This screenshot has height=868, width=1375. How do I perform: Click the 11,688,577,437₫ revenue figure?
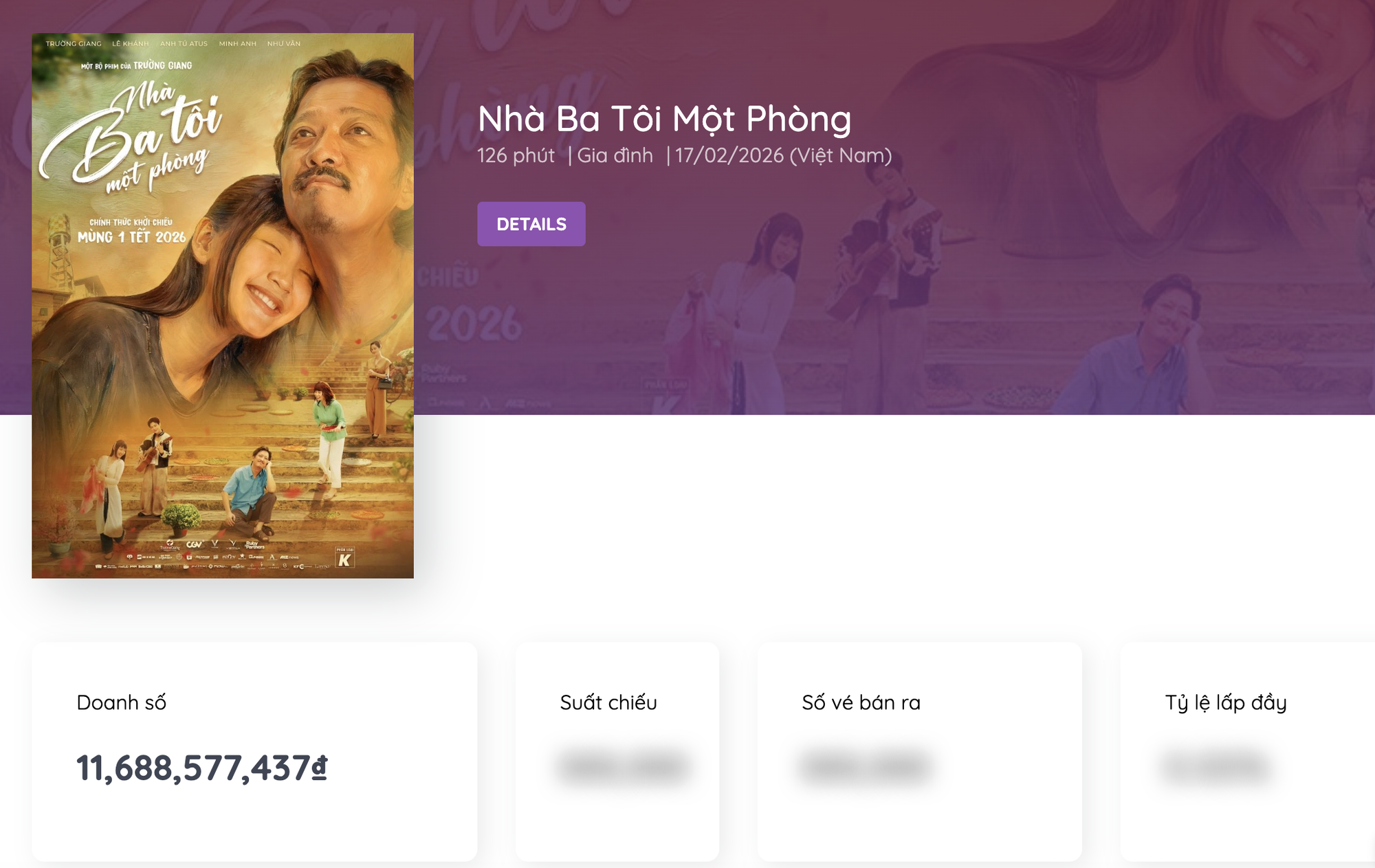tap(201, 768)
